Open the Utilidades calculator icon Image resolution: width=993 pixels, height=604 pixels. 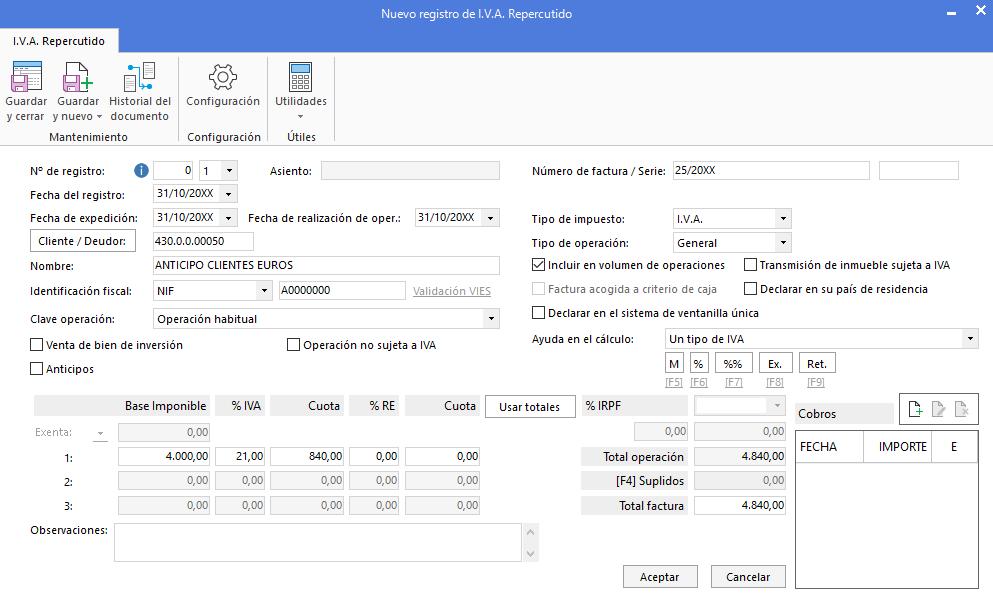pyautogui.click(x=300, y=77)
